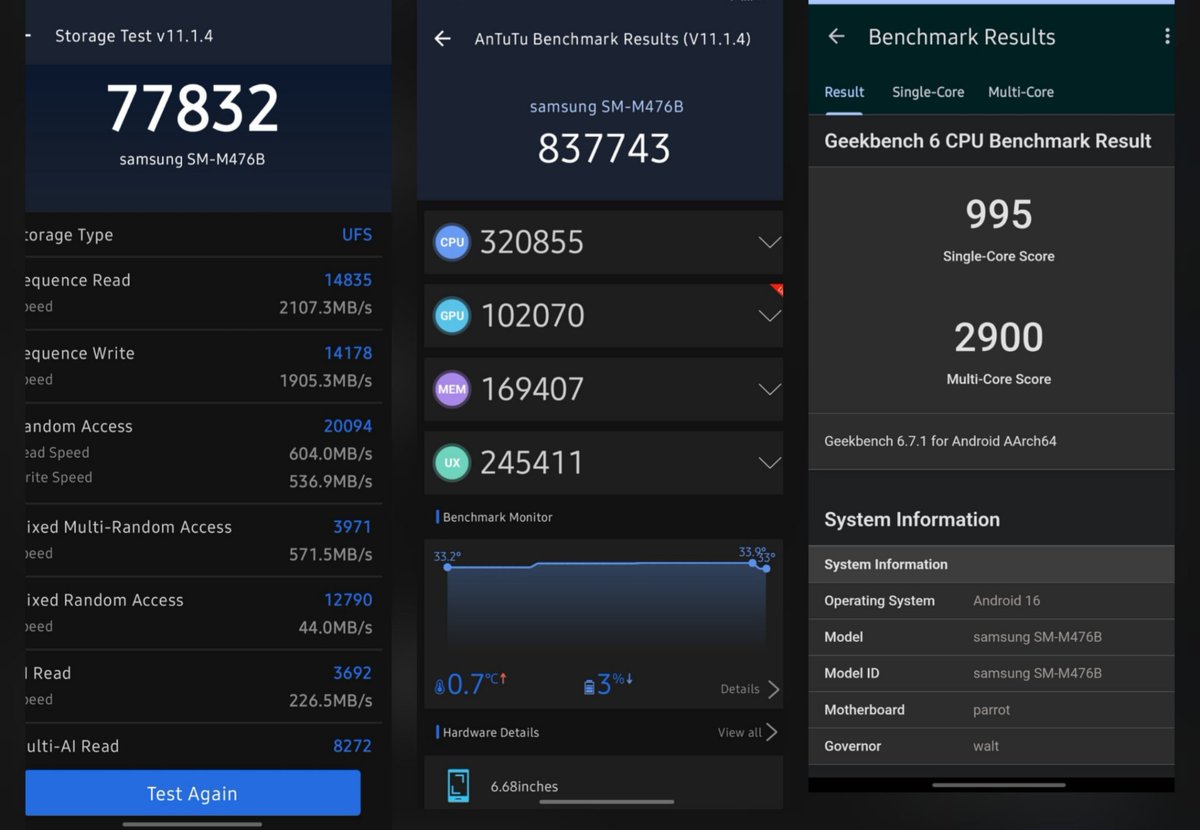Click the 226.5MB/s speed value

tap(330, 700)
